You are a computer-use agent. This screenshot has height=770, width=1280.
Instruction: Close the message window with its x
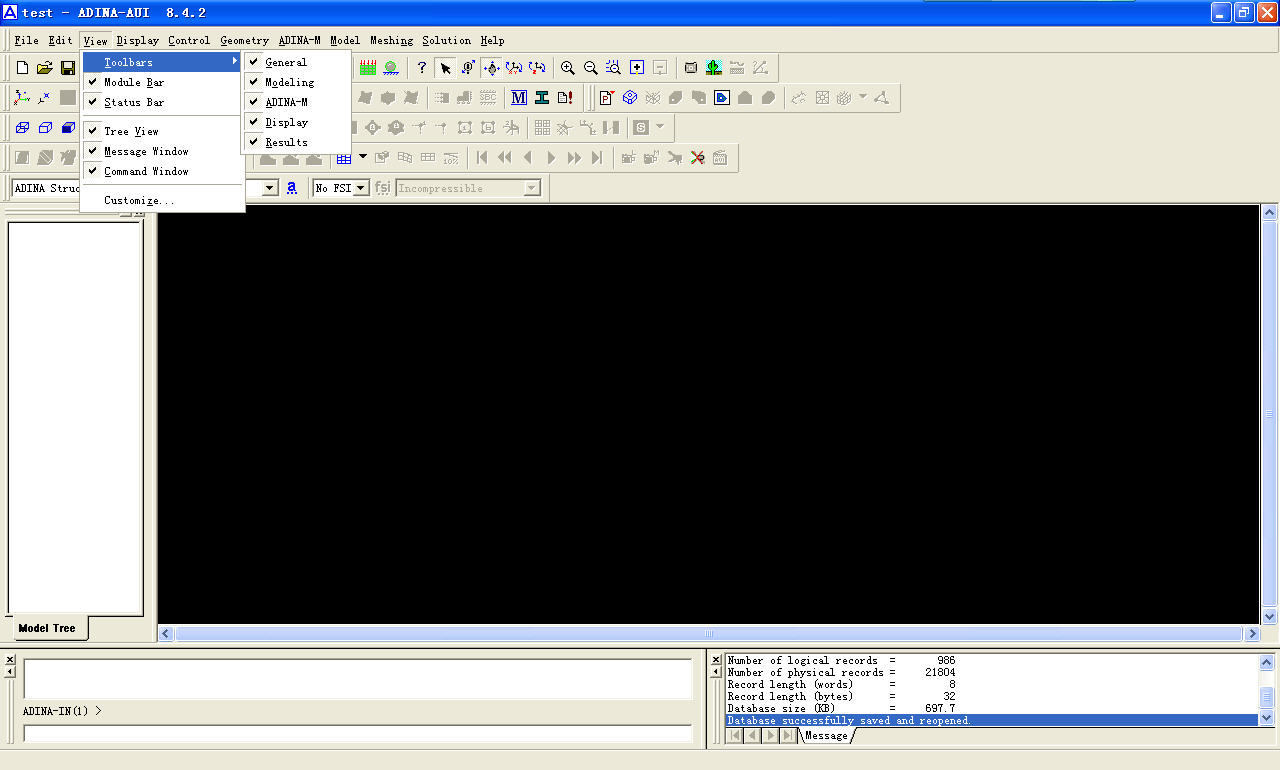(715, 660)
